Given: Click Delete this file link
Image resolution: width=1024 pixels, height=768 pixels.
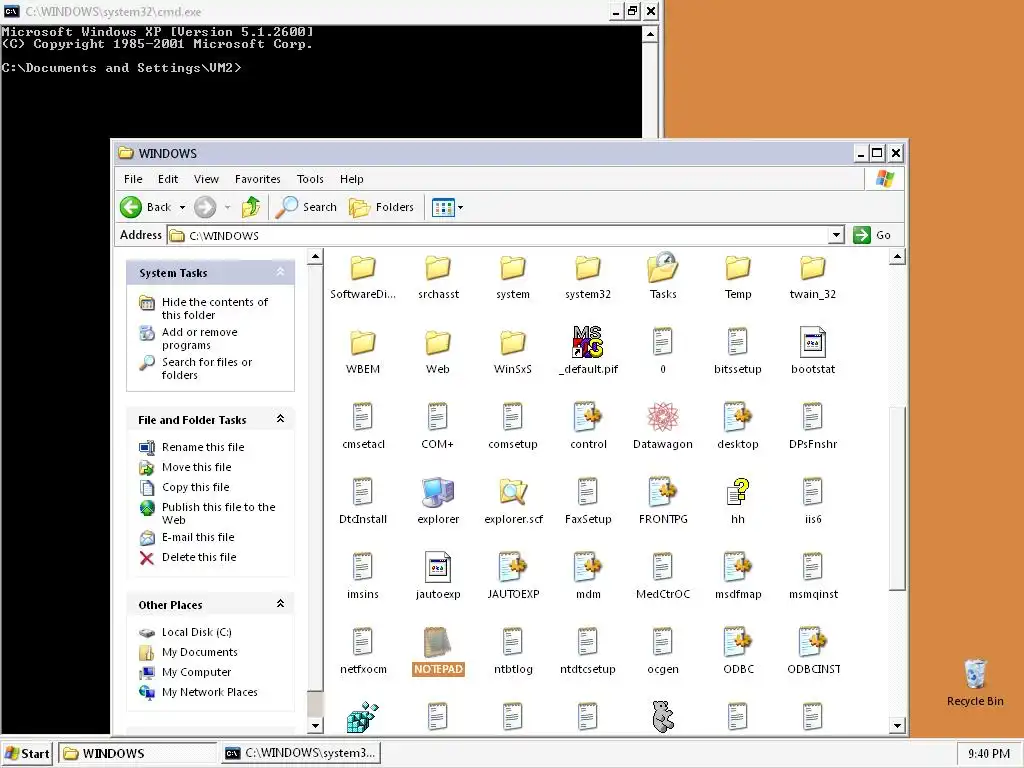Looking at the screenshot, I should pos(199,557).
